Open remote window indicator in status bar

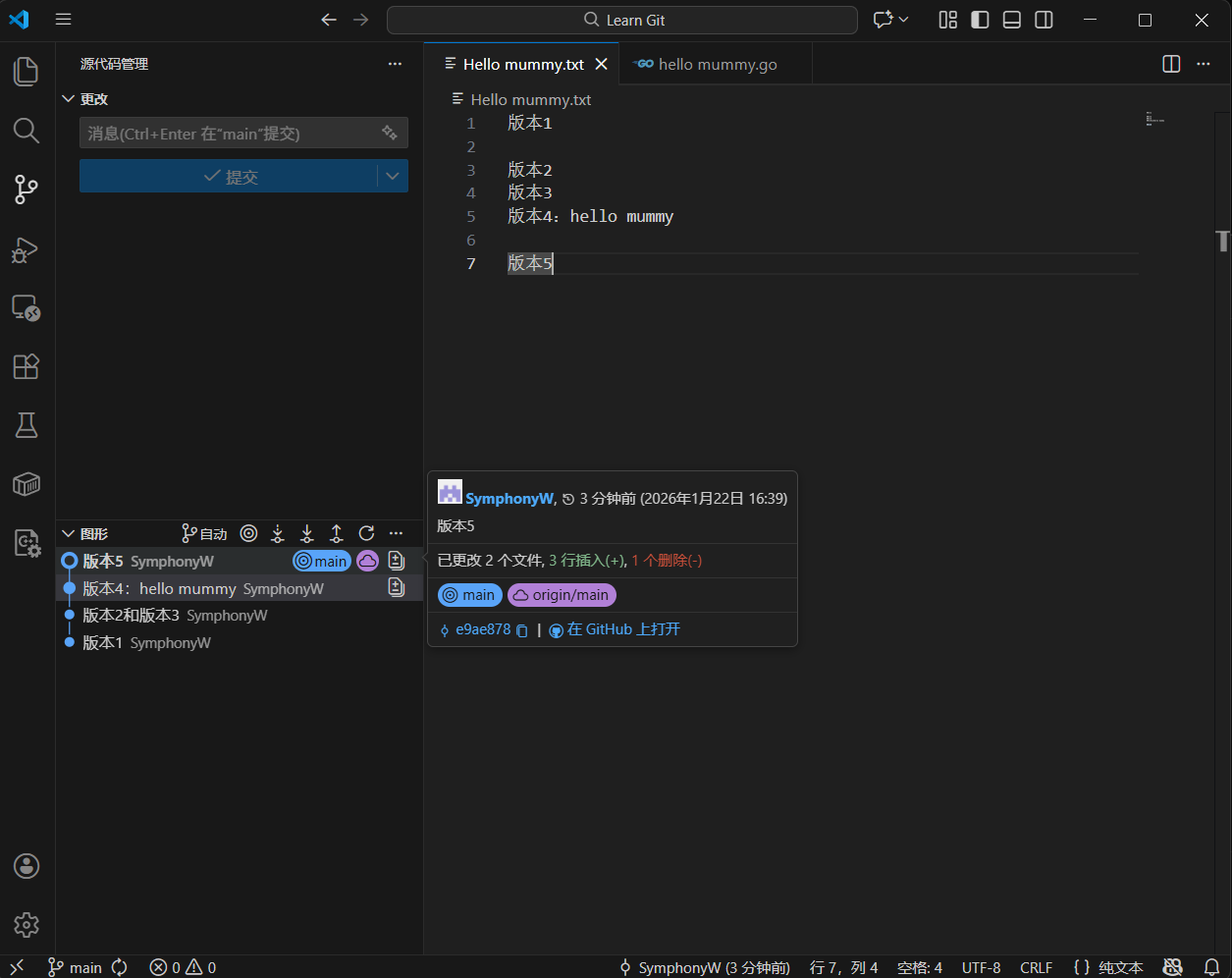(17, 967)
